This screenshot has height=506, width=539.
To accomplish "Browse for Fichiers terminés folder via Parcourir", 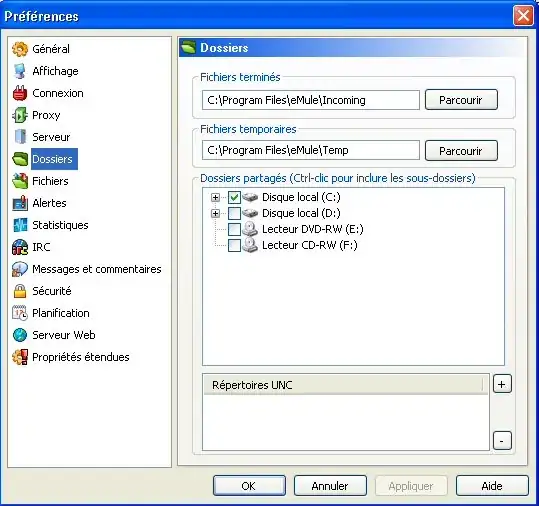I will [461, 100].
